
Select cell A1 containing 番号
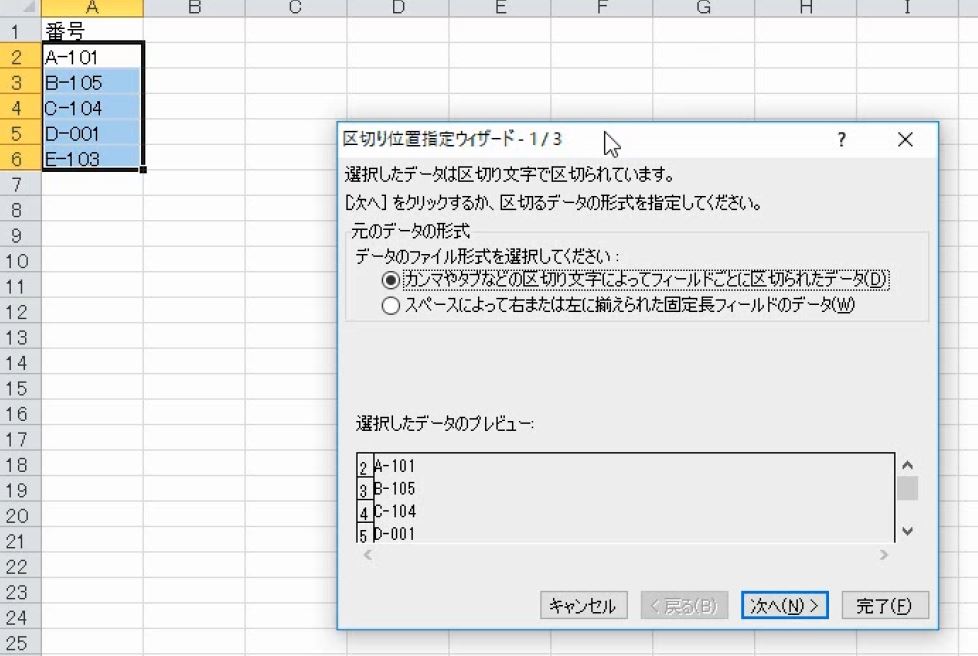coord(93,31)
